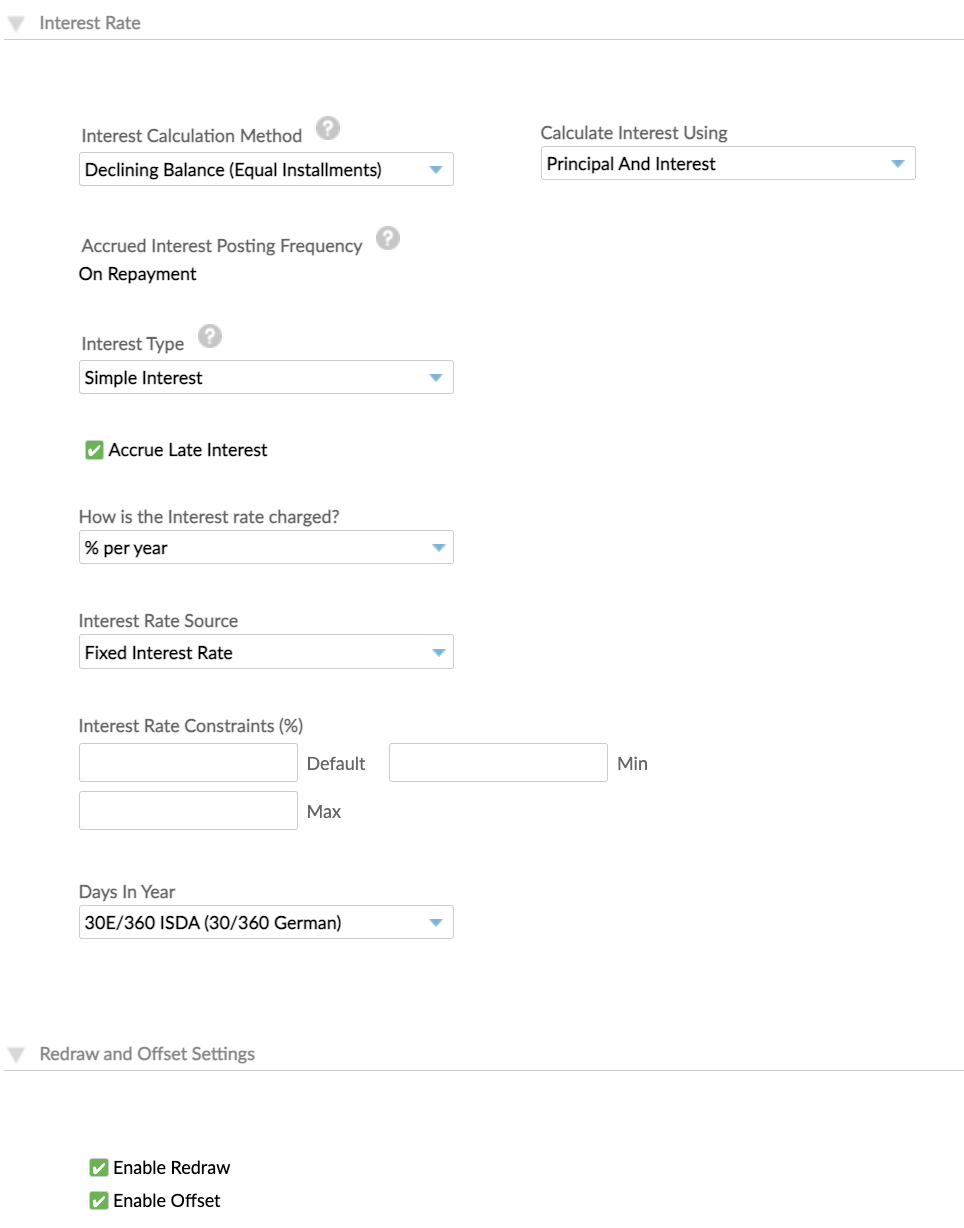The width and height of the screenshot is (964, 1228).
Task: Uncheck the Enable Offset option
Action: coord(97,1201)
